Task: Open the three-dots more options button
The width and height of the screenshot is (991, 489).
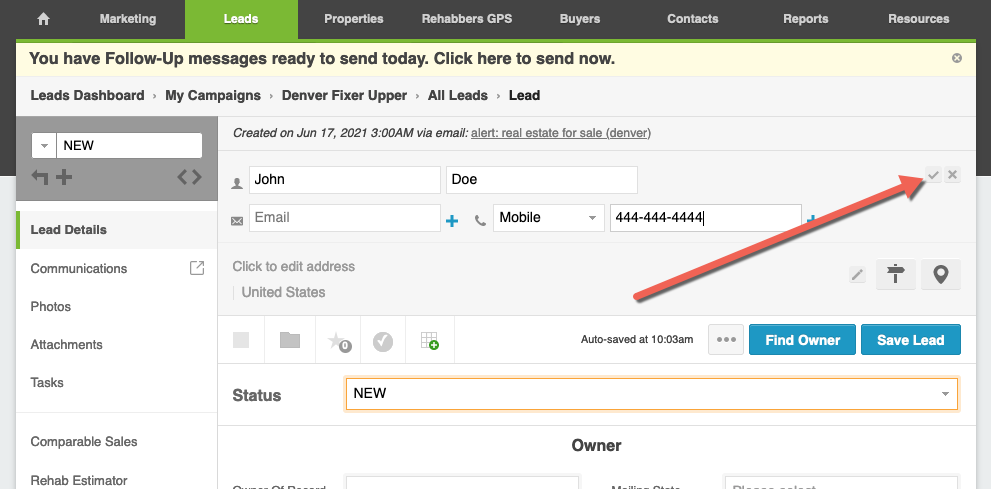Action: (726, 339)
